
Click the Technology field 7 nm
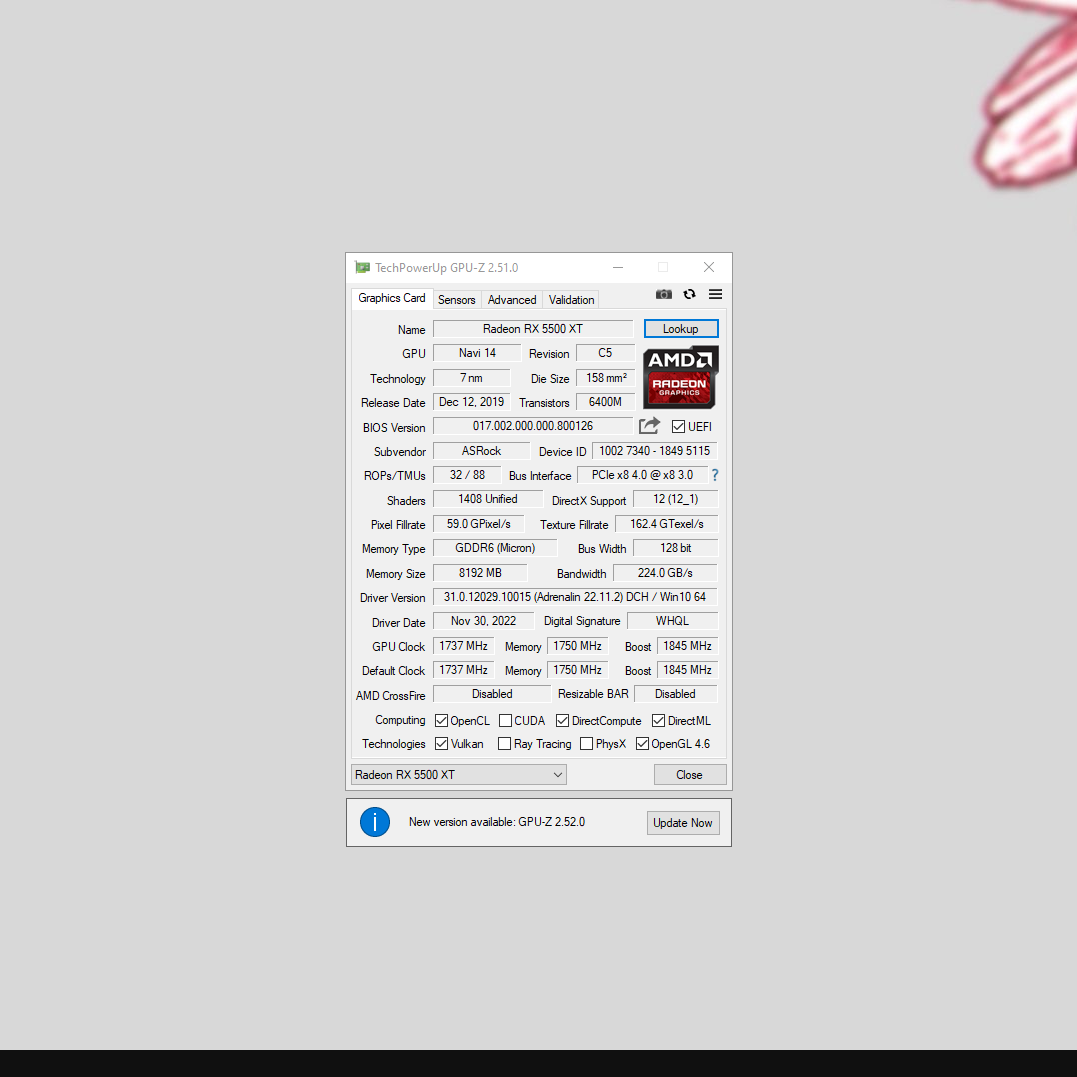click(x=472, y=378)
